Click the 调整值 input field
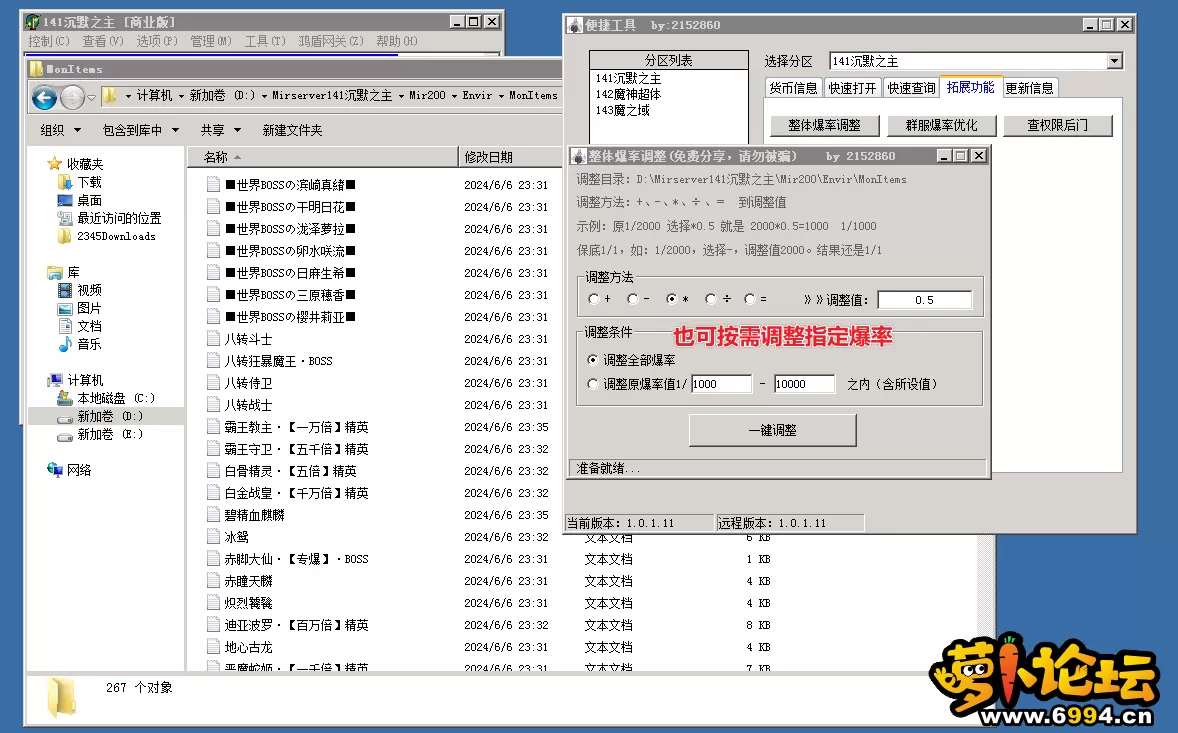 [x=924, y=300]
